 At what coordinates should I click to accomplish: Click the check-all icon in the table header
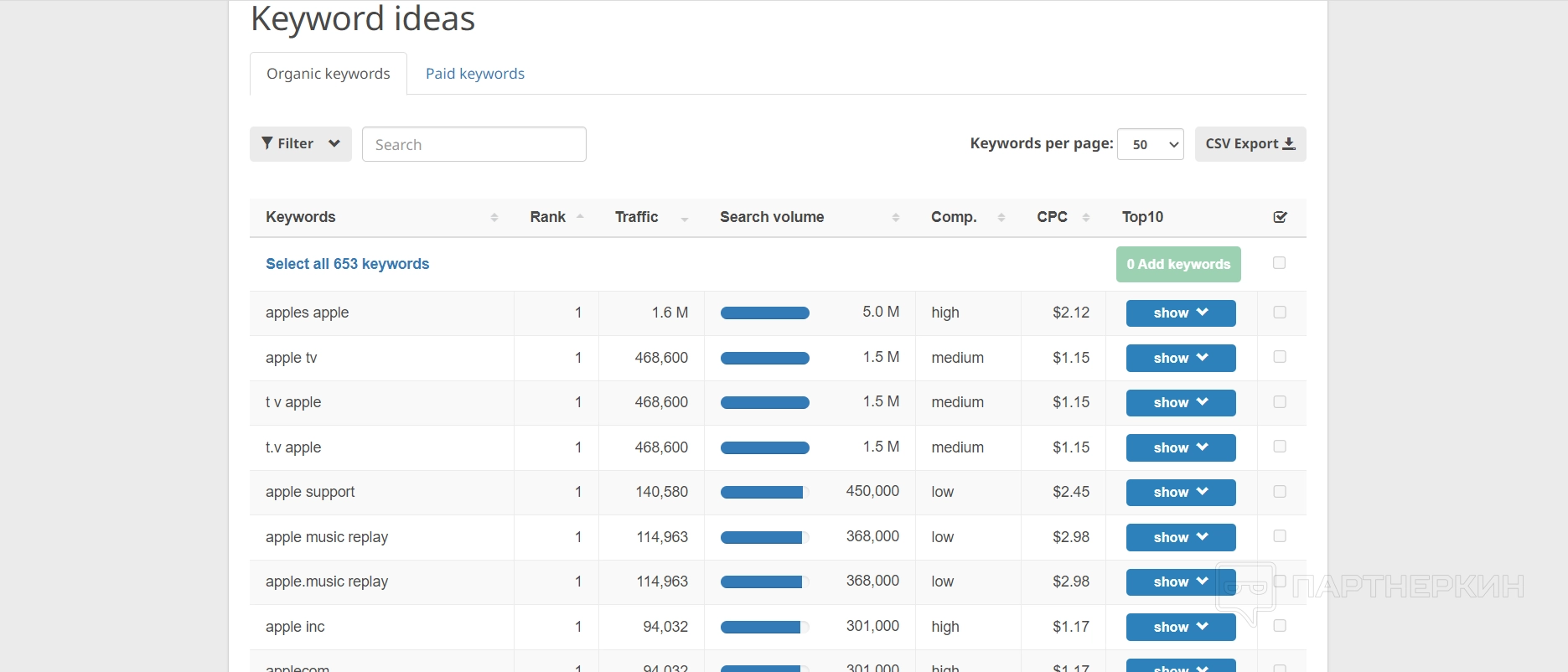[x=1280, y=217]
